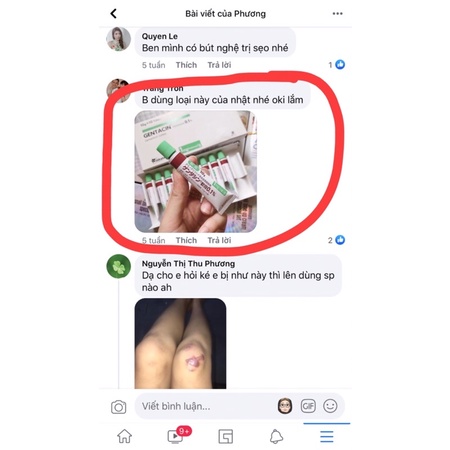Open the GIF picker
Image resolution: width=450 pixels, height=450 pixels.
[x=308, y=406]
